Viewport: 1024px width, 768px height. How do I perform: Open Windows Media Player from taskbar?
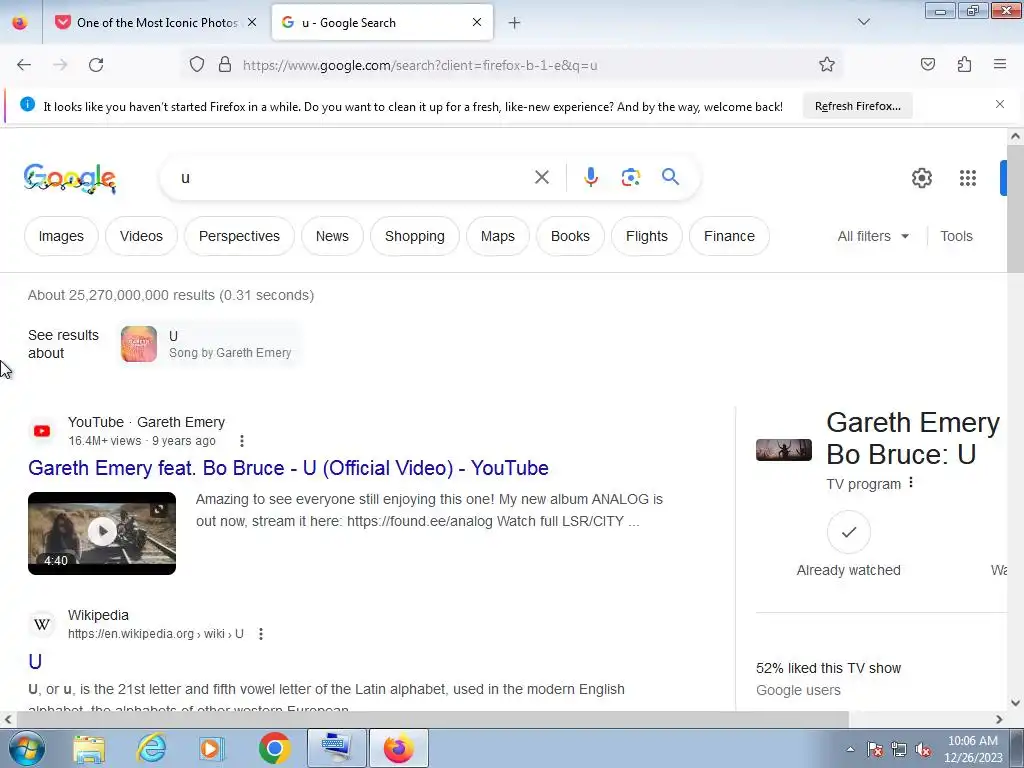212,748
